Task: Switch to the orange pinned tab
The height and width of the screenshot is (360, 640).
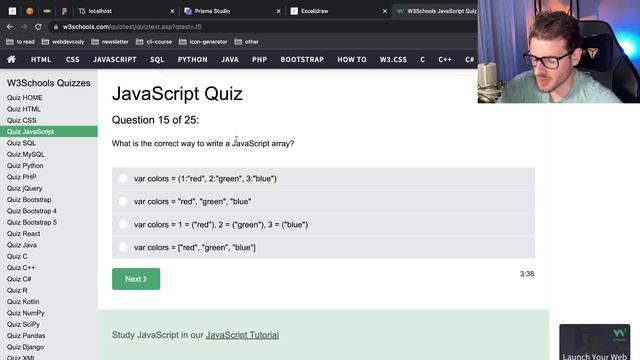Action: (29, 11)
